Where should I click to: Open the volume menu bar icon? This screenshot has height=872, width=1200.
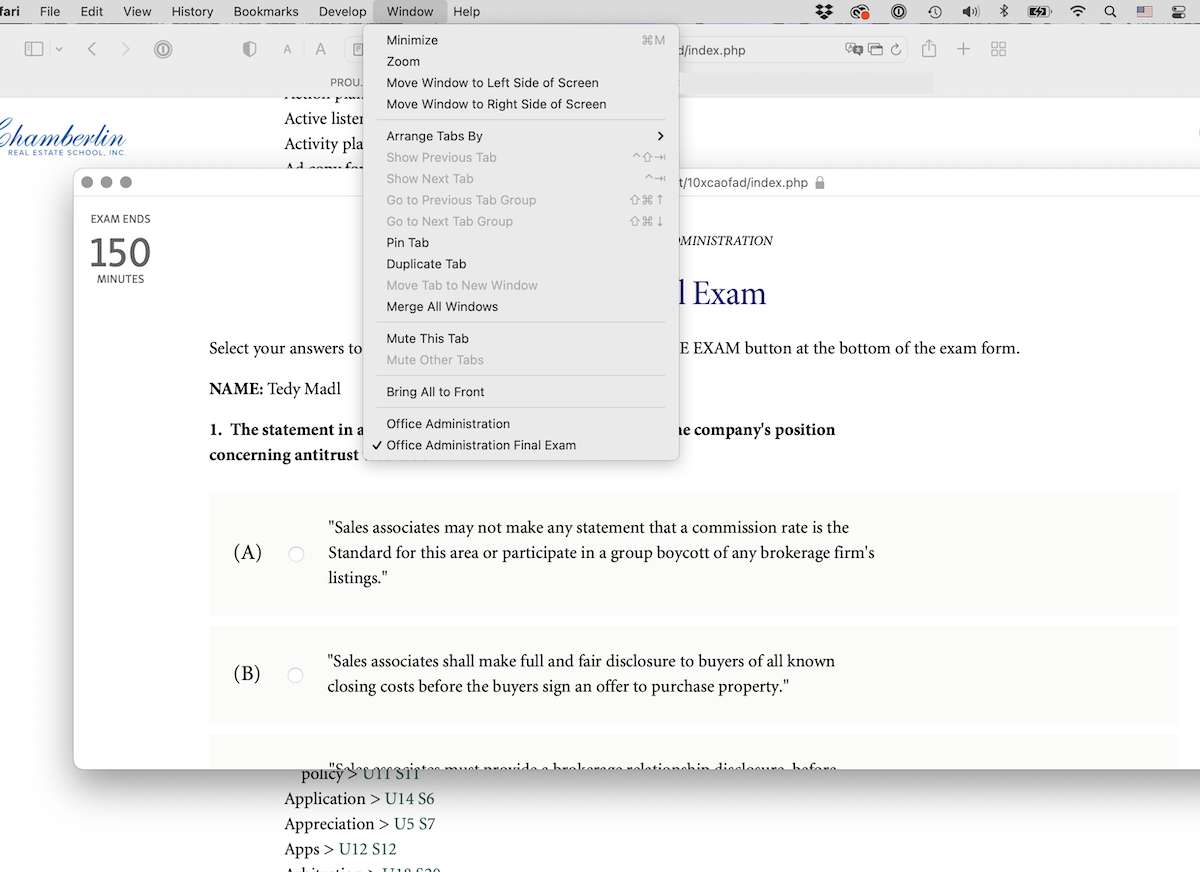point(970,12)
